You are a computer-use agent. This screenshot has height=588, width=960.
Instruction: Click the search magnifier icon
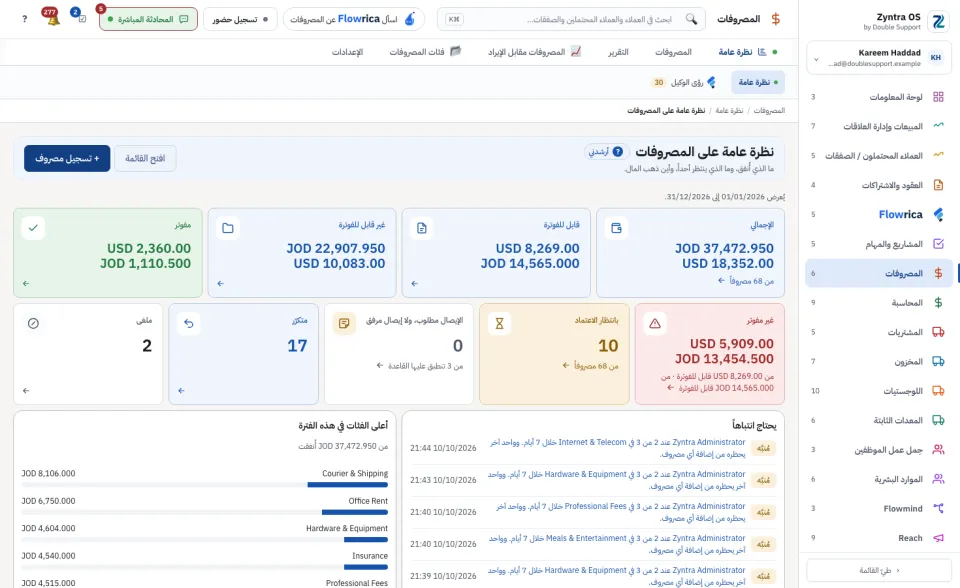691,19
